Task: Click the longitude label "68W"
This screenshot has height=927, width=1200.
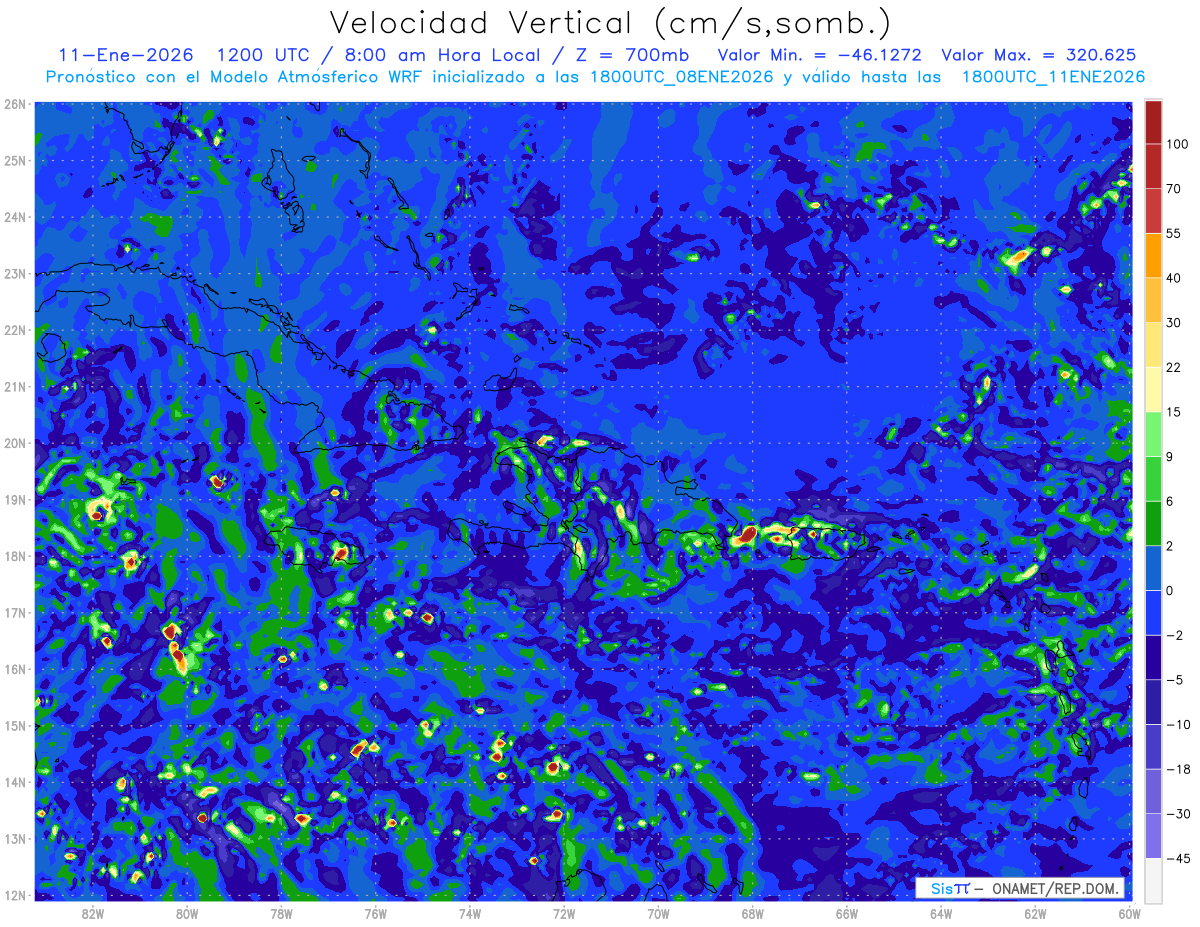Action: click(752, 915)
